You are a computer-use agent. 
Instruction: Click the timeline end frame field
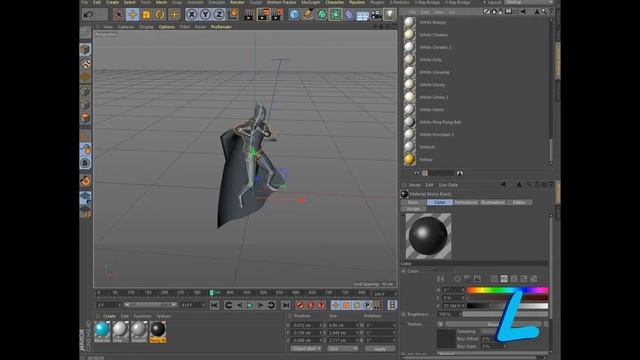(x=193, y=305)
